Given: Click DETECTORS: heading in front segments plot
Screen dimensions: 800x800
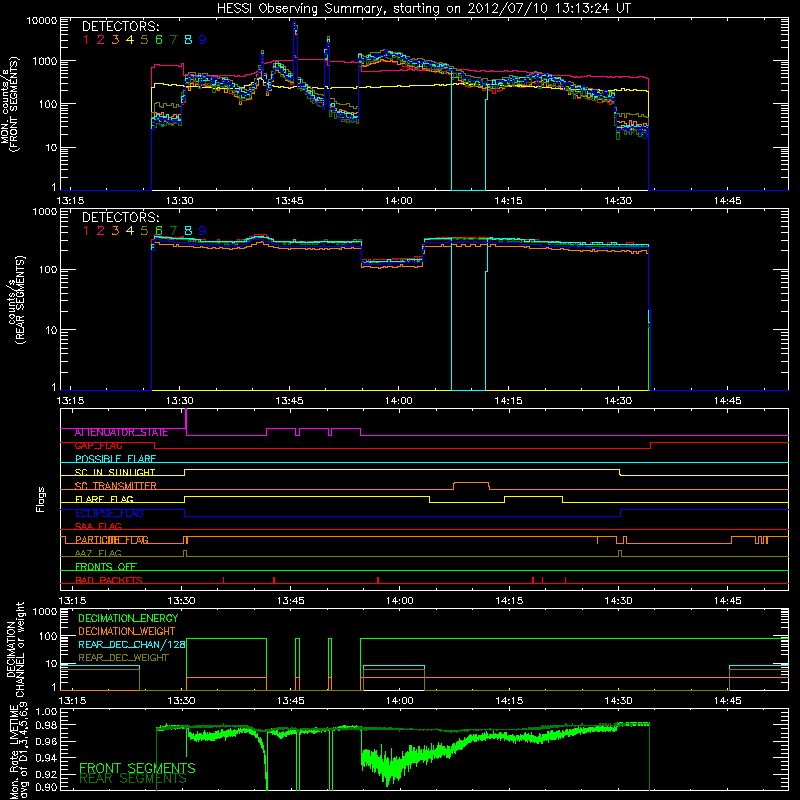Looking at the screenshot, I should 120,27.
